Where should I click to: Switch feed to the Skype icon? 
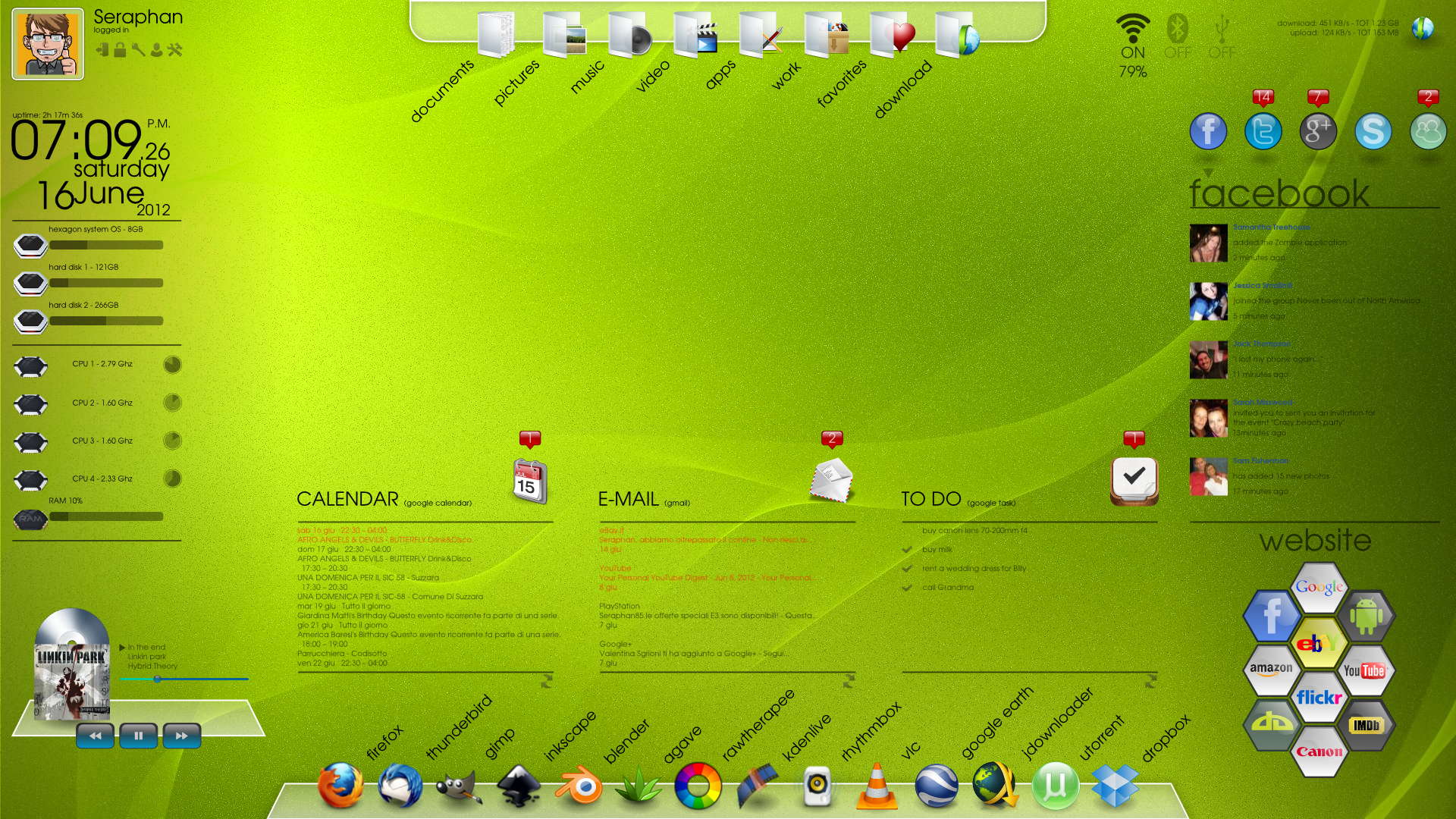tap(1373, 131)
